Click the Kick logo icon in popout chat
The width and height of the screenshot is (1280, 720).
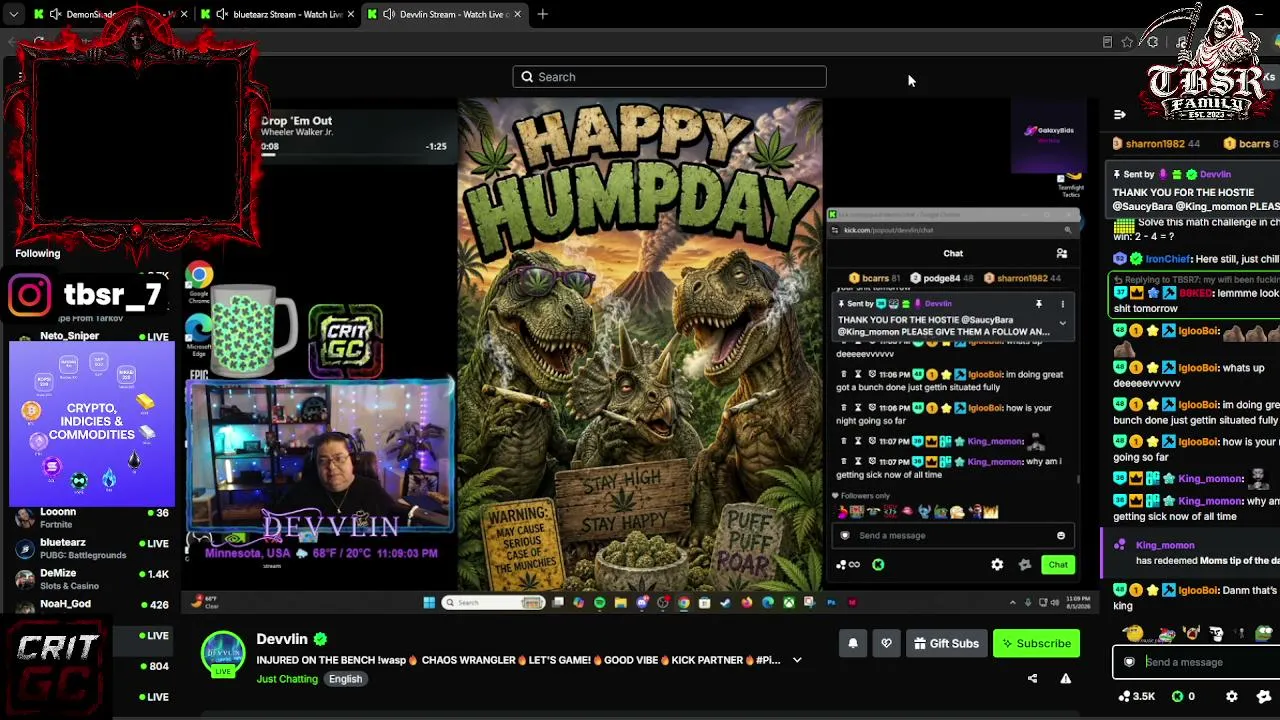pyautogui.click(x=878, y=565)
